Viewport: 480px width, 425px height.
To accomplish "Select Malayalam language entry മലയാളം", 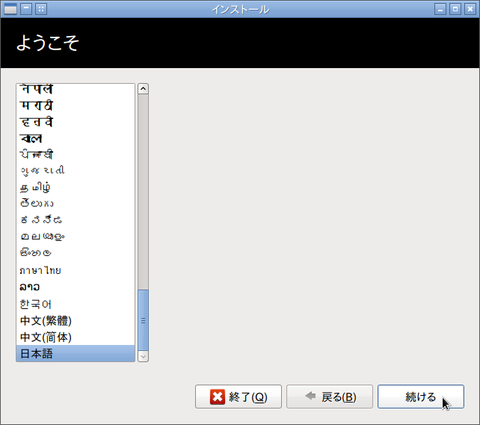I will tap(76, 236).
